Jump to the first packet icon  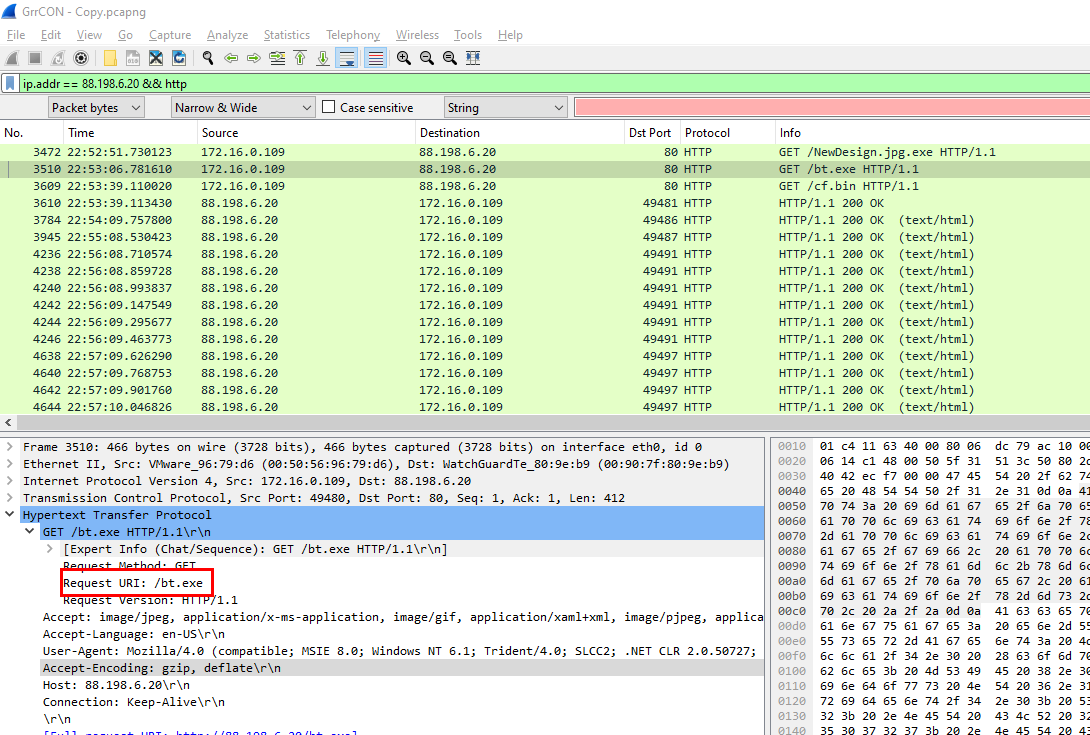300,58
